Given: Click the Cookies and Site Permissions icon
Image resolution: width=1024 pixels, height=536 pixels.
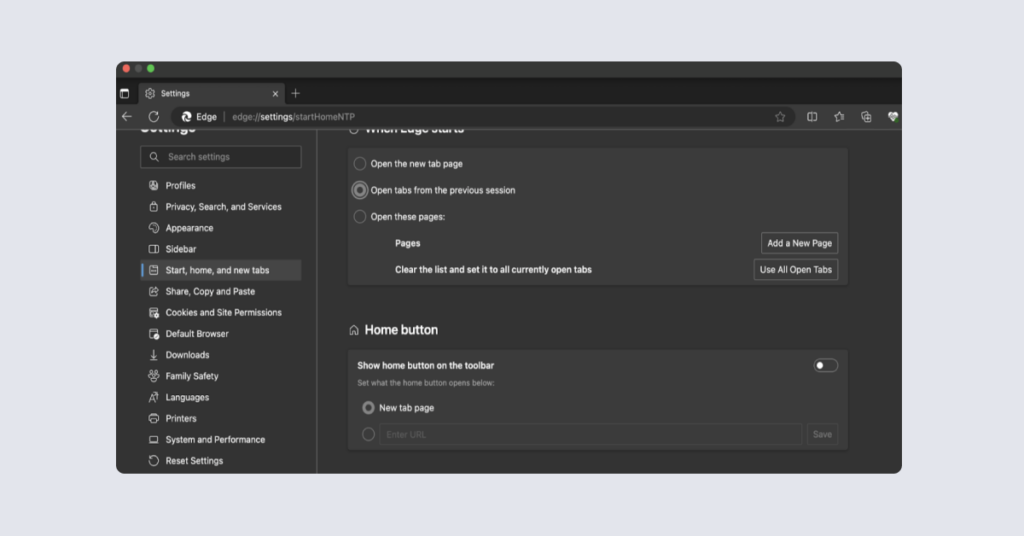Looking at the screenshot, I should (153, 313).
